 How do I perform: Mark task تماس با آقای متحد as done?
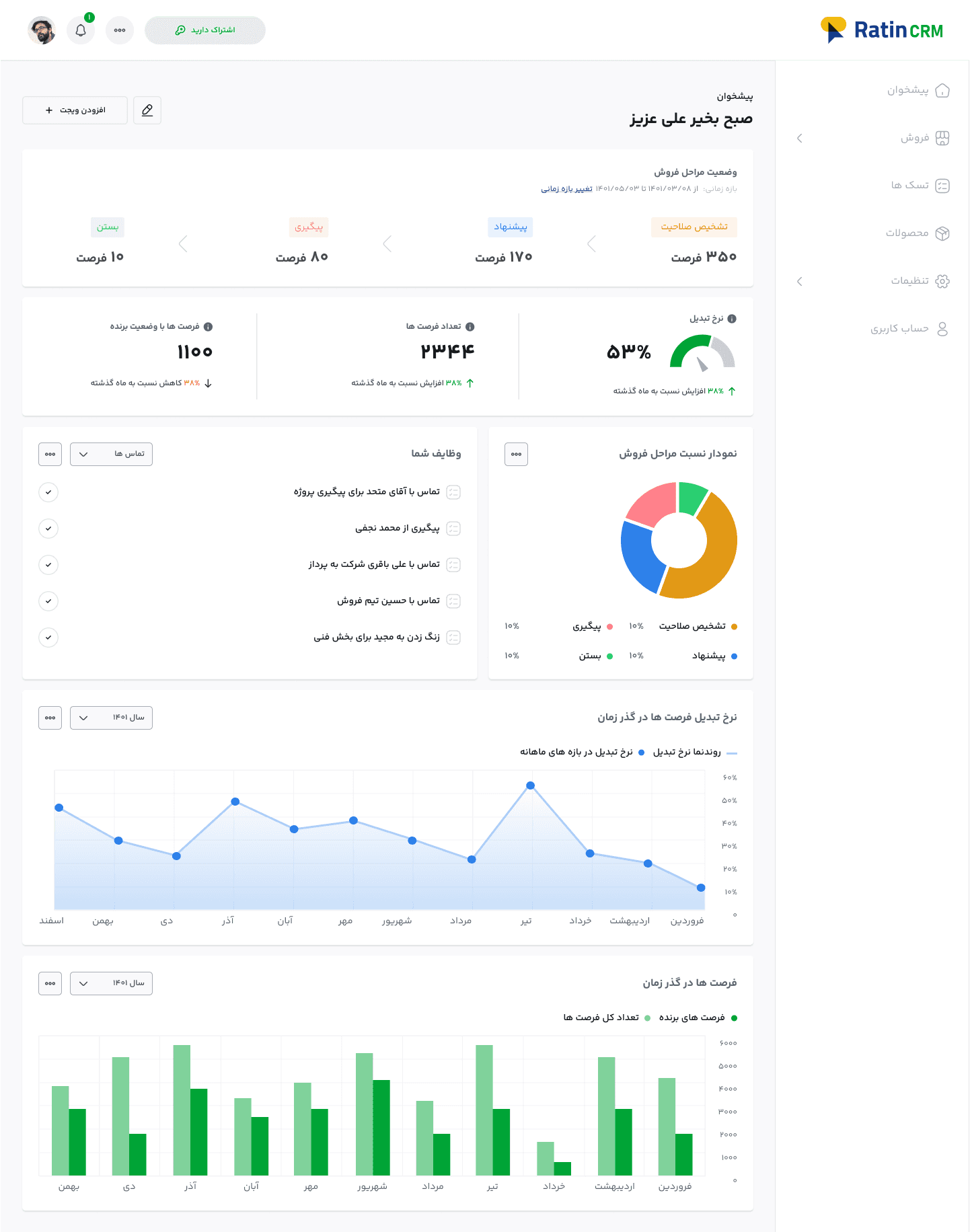pos(48,492)
